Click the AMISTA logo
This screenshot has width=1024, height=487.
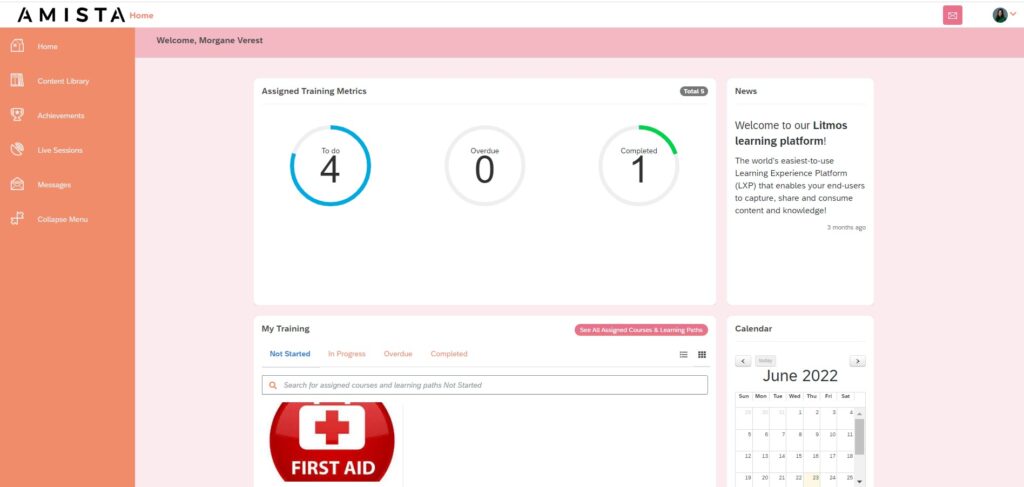click(x=71, y=15)
